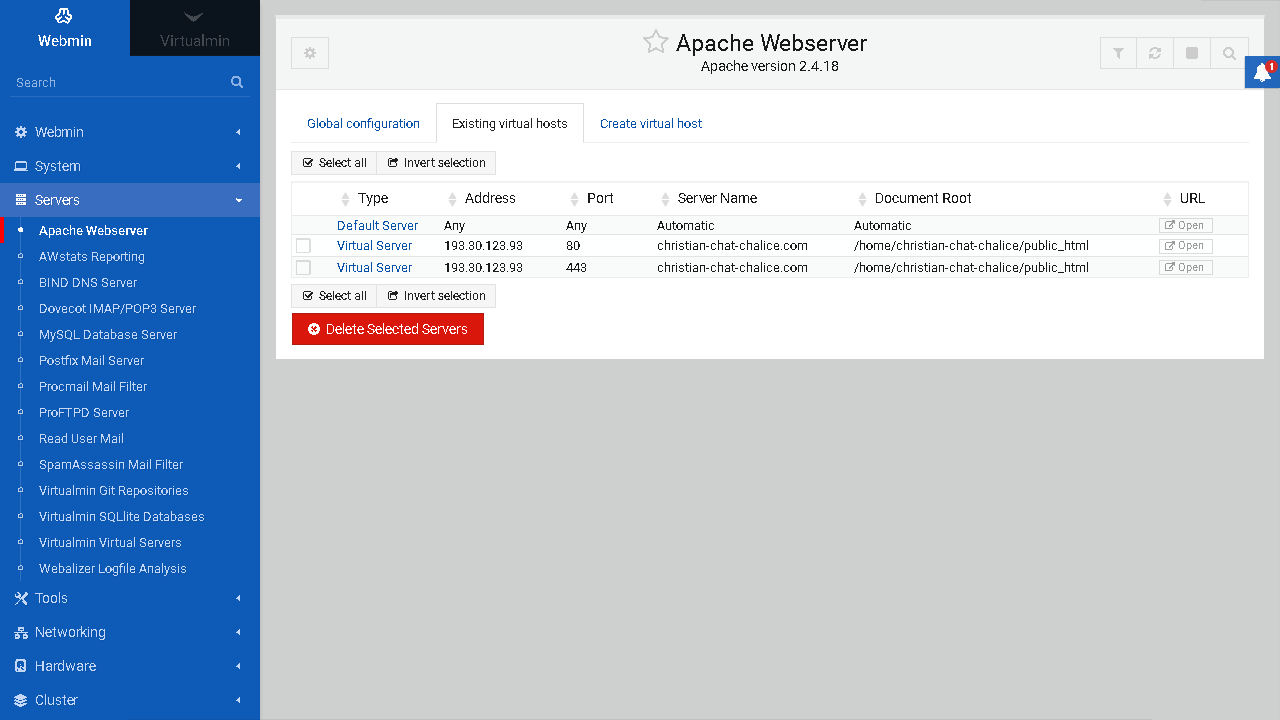Switch to Global configuration tab

[x=363, y=124]
